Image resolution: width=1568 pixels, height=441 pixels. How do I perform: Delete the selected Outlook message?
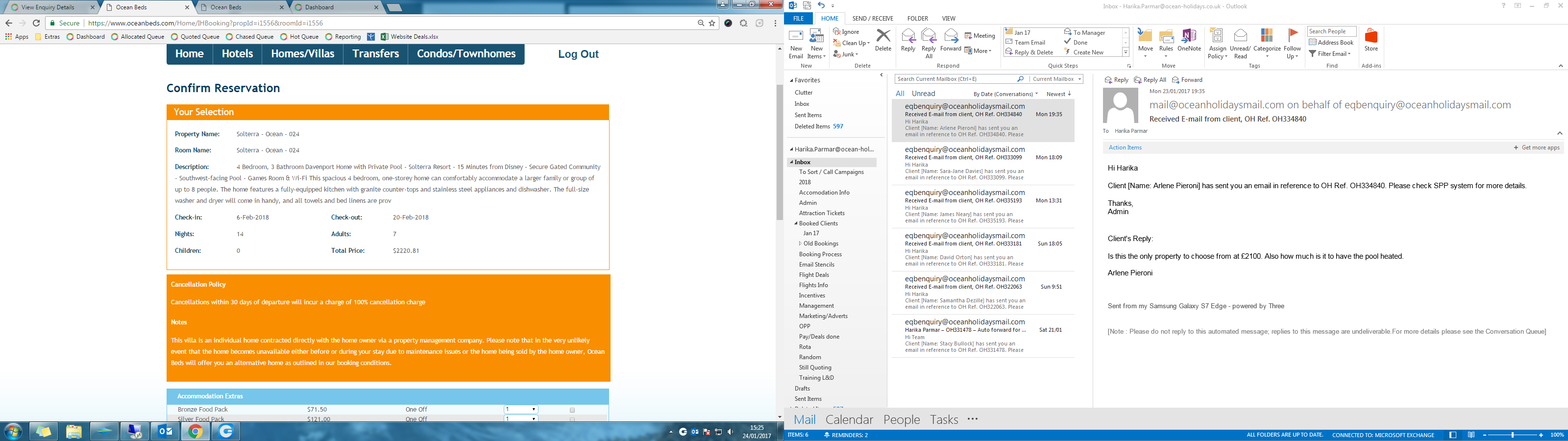(x=882, y=40)
